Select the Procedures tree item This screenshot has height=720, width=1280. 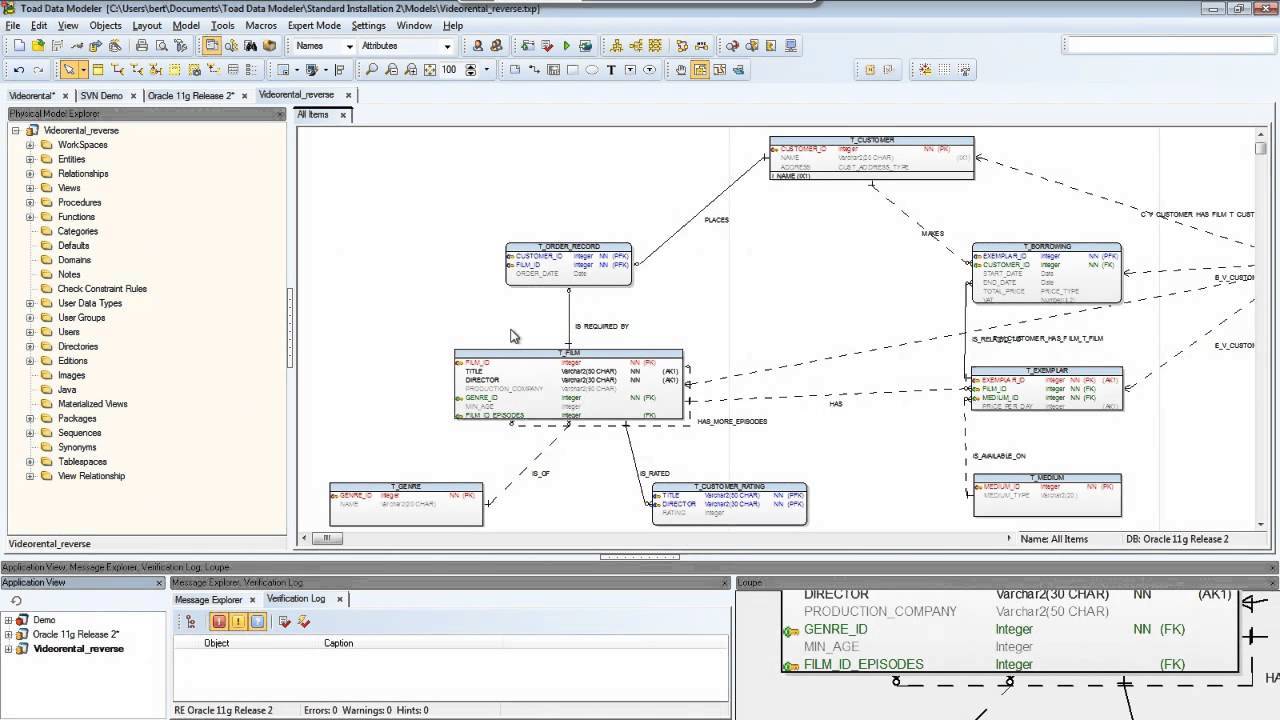tap(79, 203)
